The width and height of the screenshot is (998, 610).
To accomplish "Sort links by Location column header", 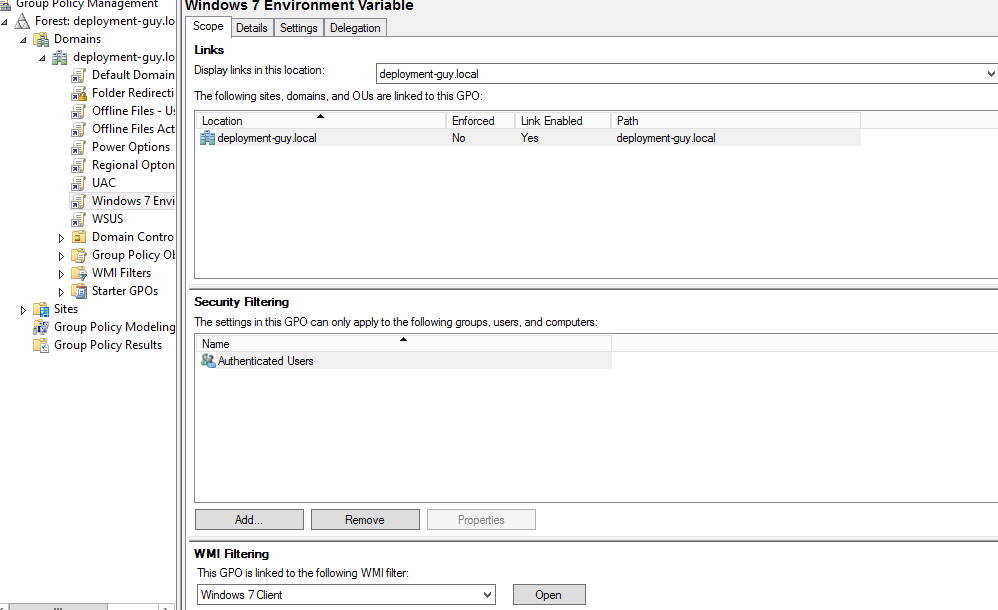I will [321, 120].
